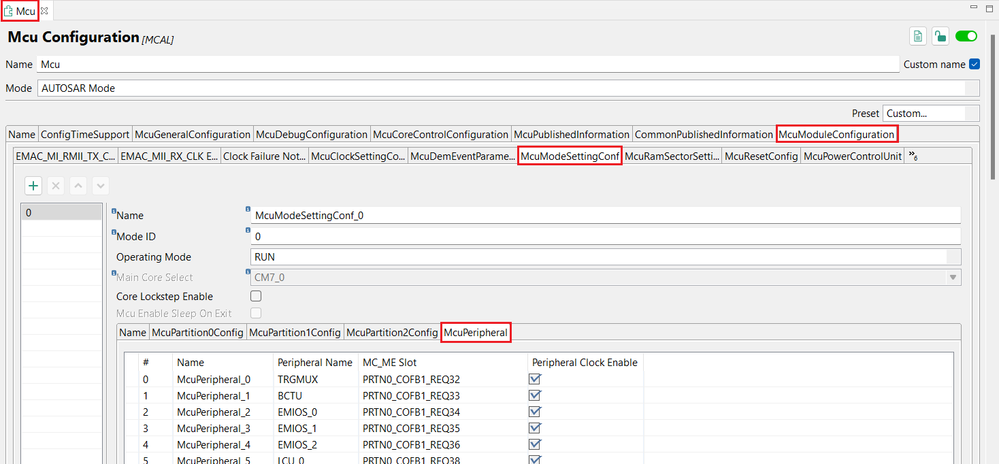Toggle clock enable for McuPeripheral_4 EMIOS_2
Image resolution: width=999 pixels, height=464 pixels.
[x=535, y=444]
